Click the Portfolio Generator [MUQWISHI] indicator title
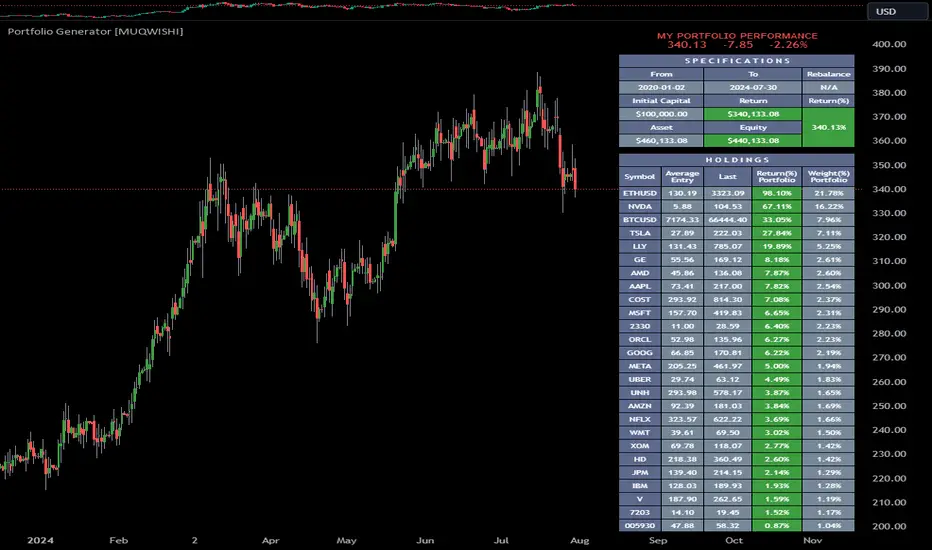 click(x=95, y=32)
